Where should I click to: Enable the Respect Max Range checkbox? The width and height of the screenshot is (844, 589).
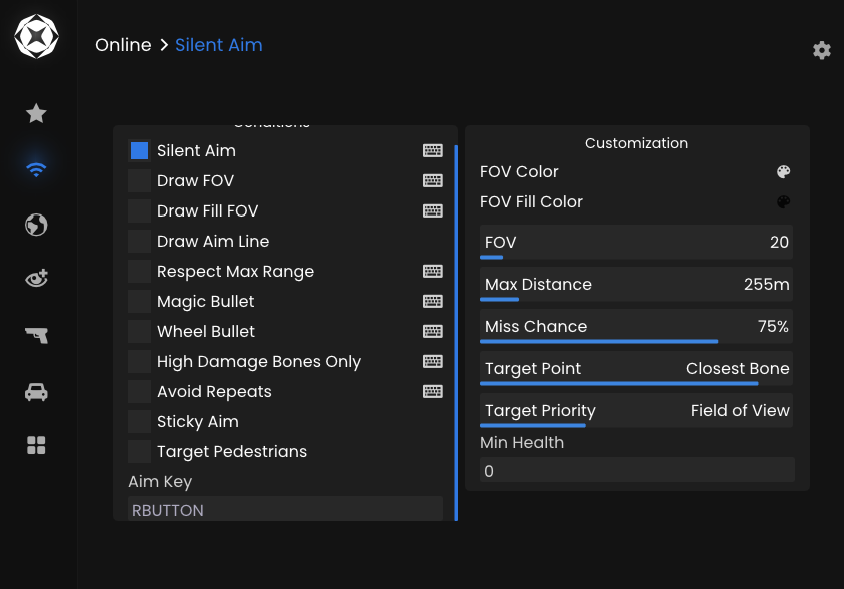(x=139, y=271)
